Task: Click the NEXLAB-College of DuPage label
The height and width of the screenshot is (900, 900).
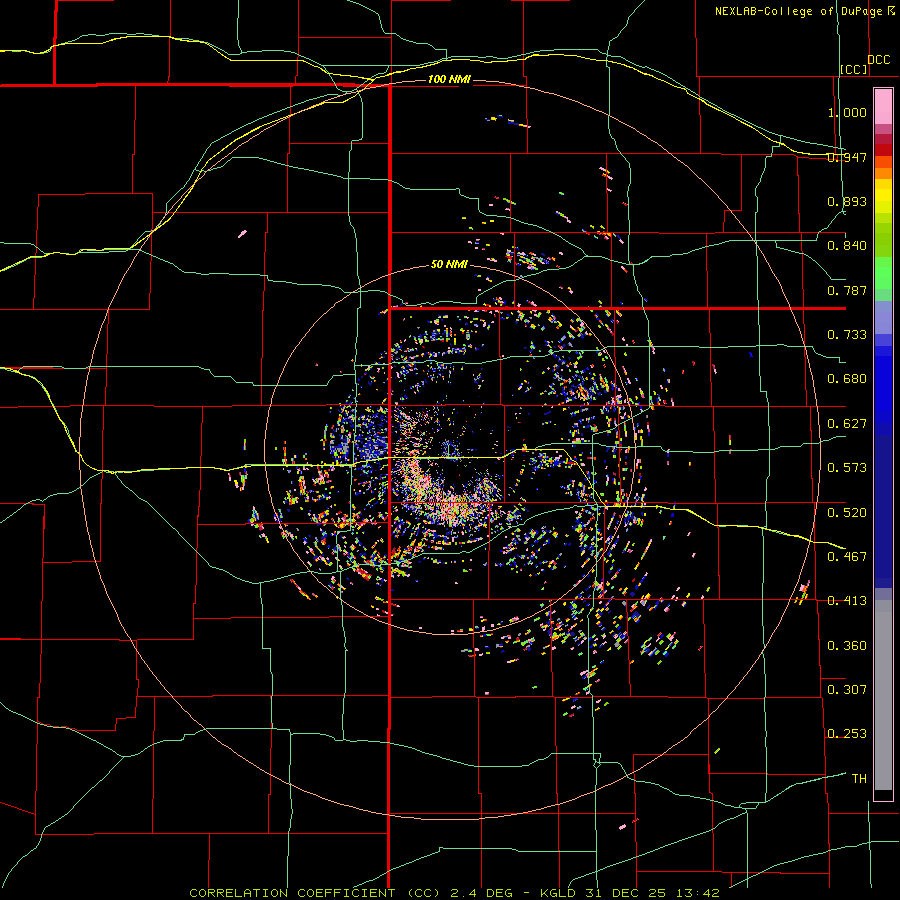Action: coord(799,11)
